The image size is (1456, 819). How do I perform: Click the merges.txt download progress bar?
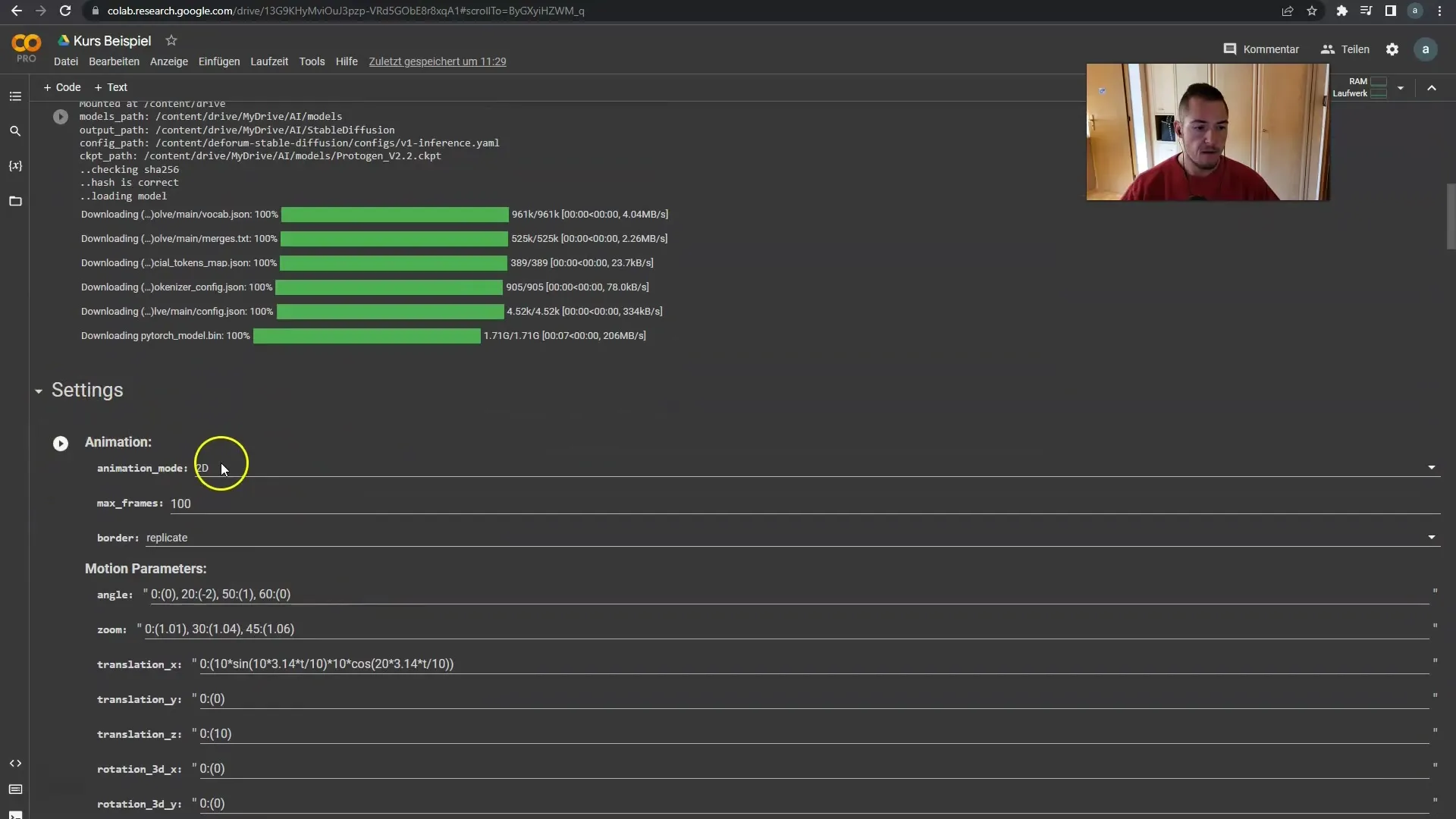pyautogui.click(x=394, y=239)
